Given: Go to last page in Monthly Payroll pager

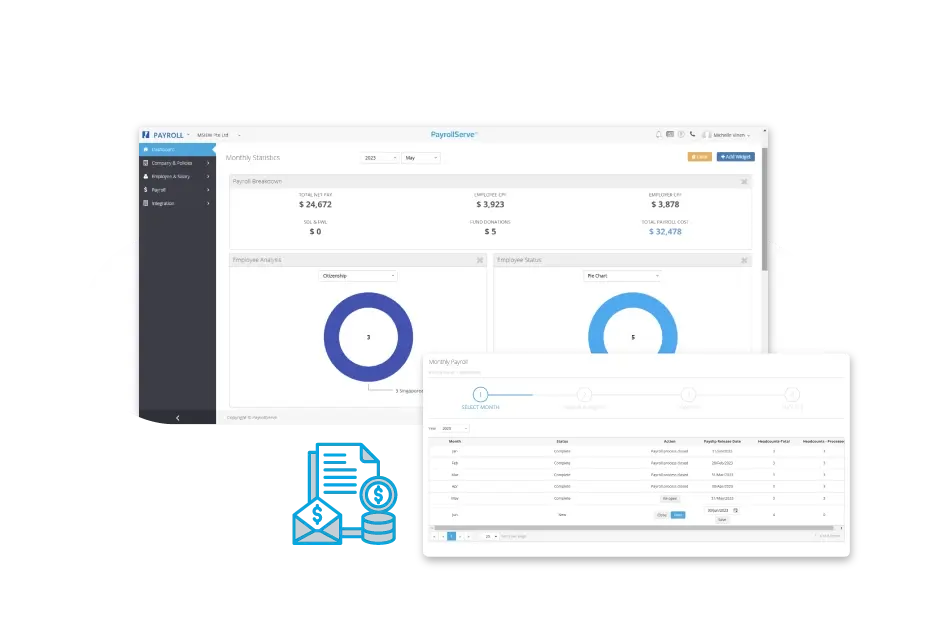Looking at the screenshot, I should click(469, 536).
